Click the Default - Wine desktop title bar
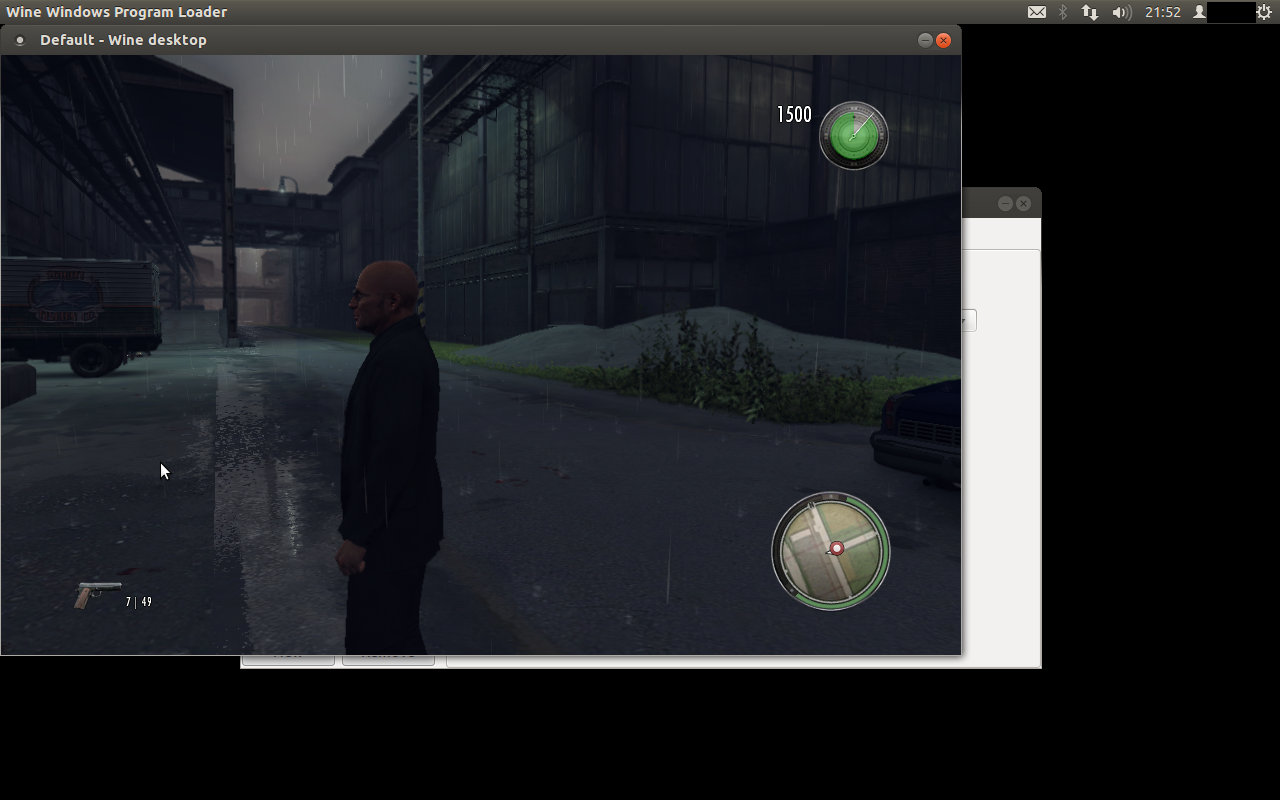This screenshot has width=1280, height=800. [481, 40]
